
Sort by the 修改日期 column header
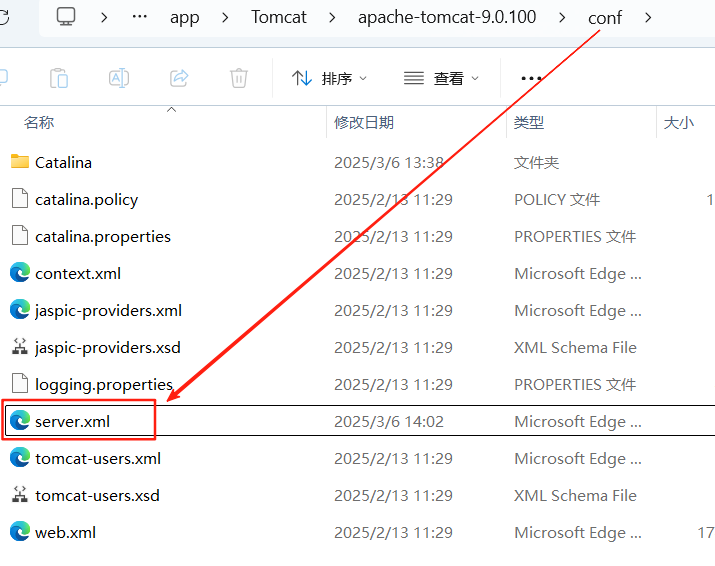[x=364, y=122]
